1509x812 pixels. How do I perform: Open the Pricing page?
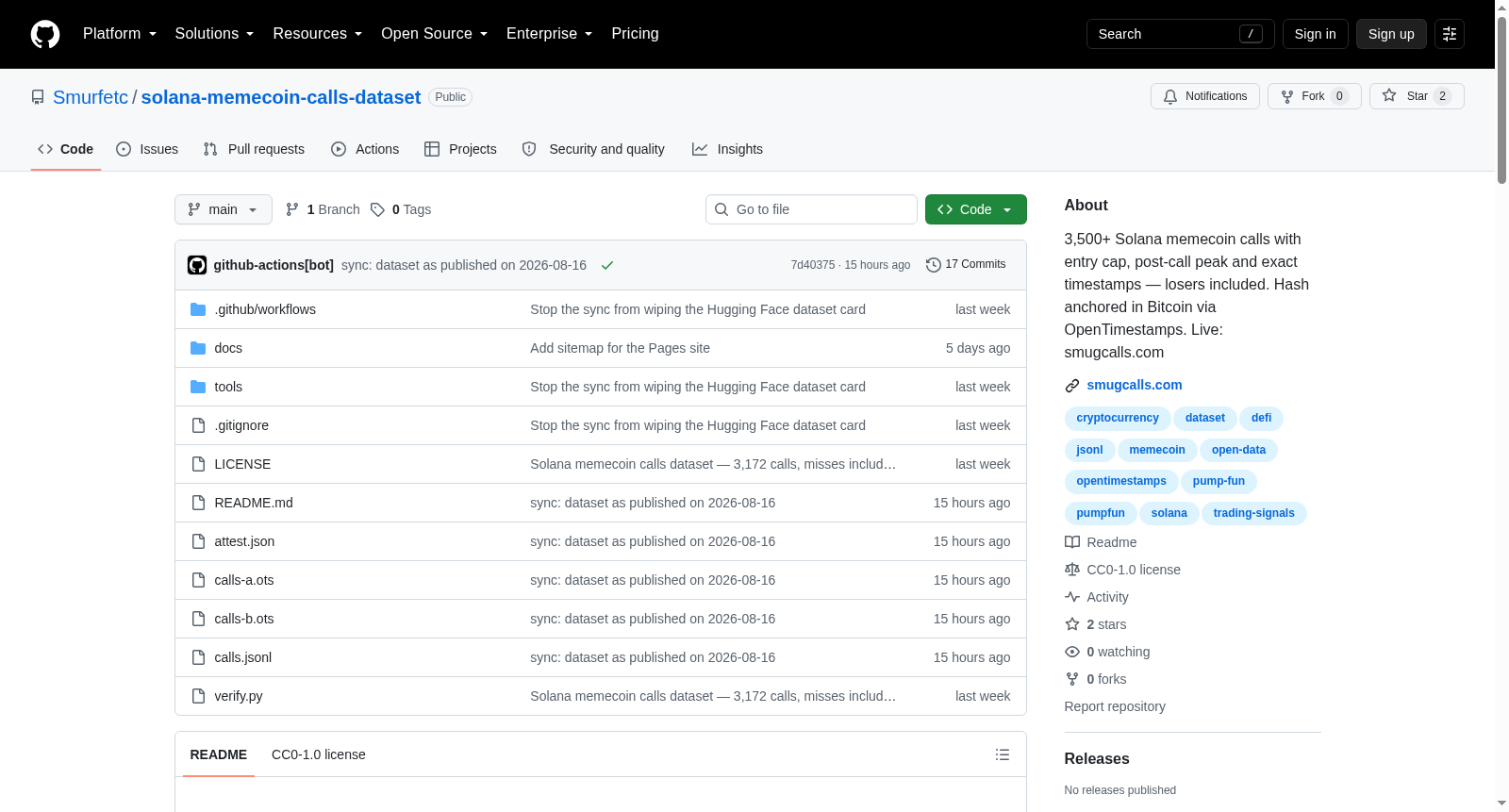[636, 34]
